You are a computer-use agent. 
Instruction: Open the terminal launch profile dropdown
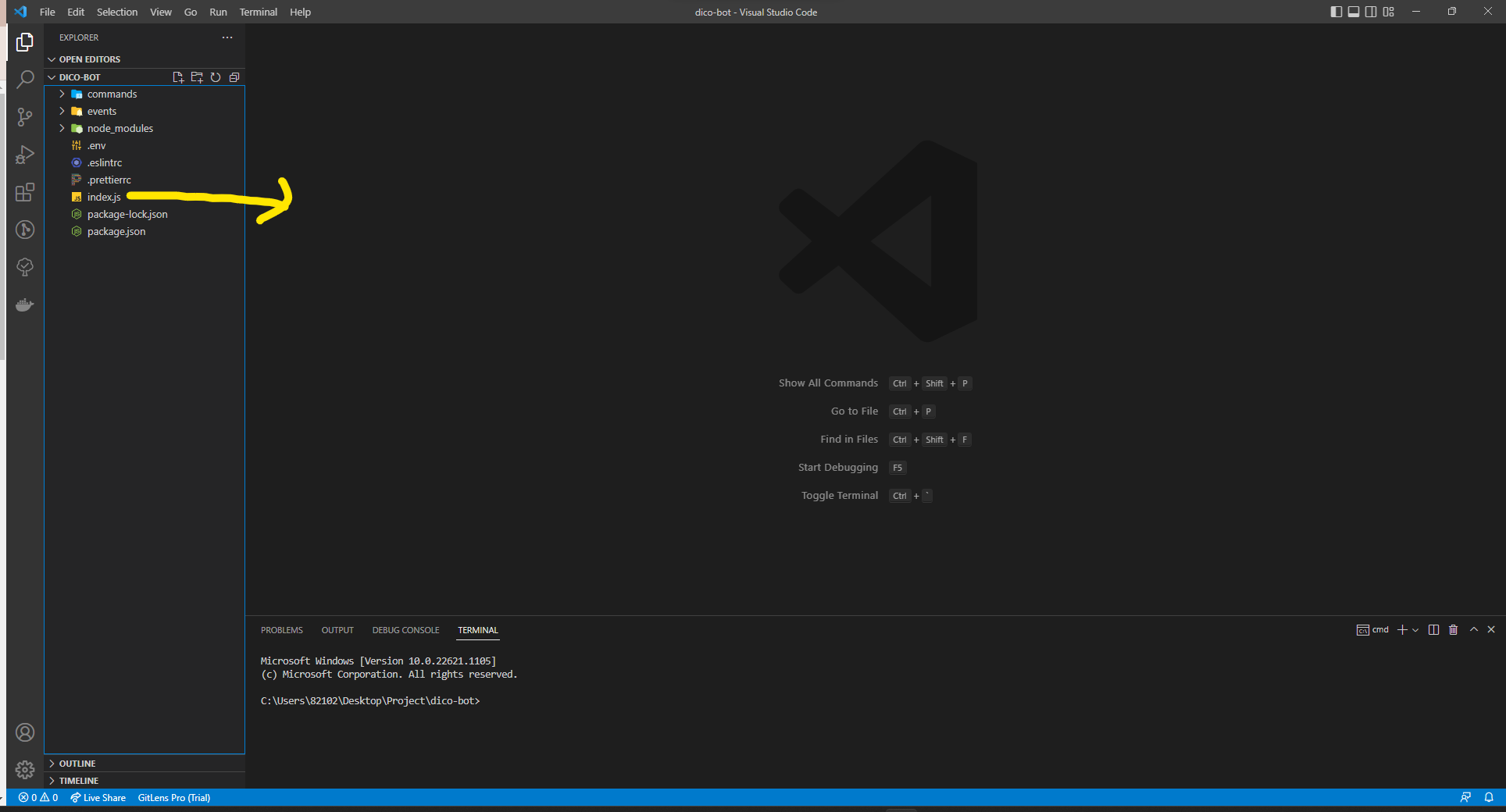(x=1415, y=630)
